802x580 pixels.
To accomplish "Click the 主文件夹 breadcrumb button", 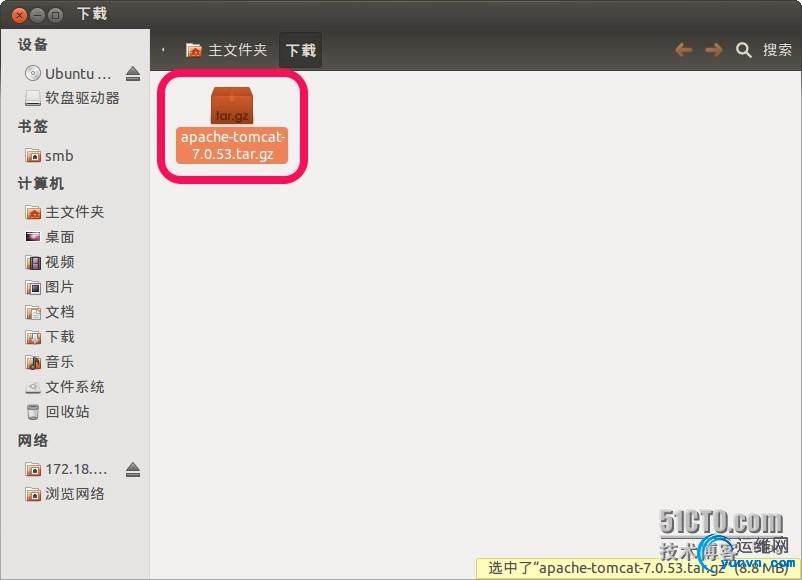I will click(226, 50).
